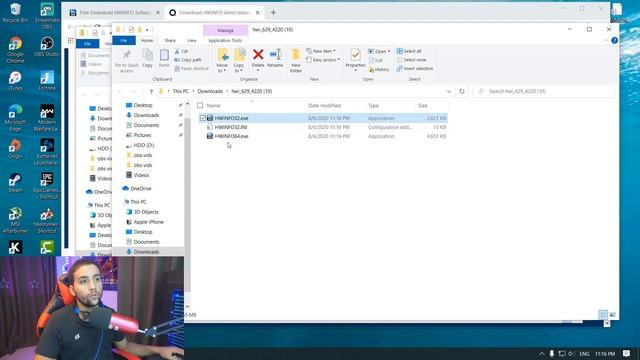Click the taskbar clock
This screenshot has width=640, height=360.
point(605,353)
